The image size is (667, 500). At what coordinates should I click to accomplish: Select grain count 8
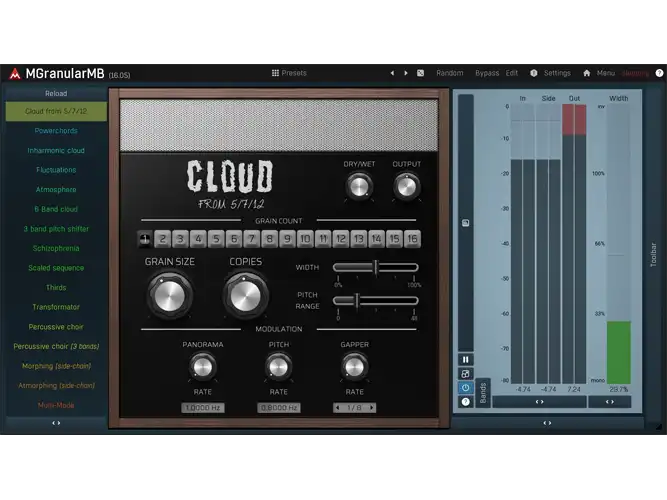[x=269, y=239]
